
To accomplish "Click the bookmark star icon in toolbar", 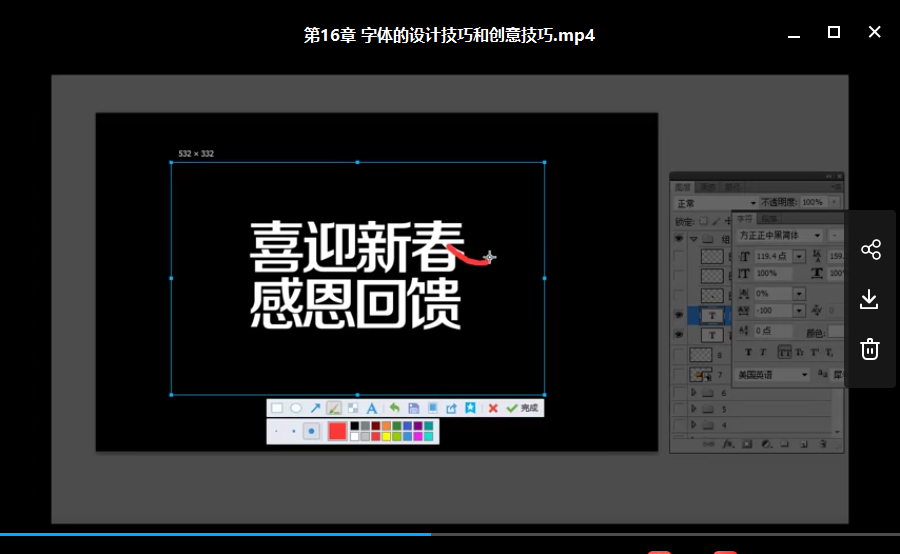I will (x=471, y=408).
